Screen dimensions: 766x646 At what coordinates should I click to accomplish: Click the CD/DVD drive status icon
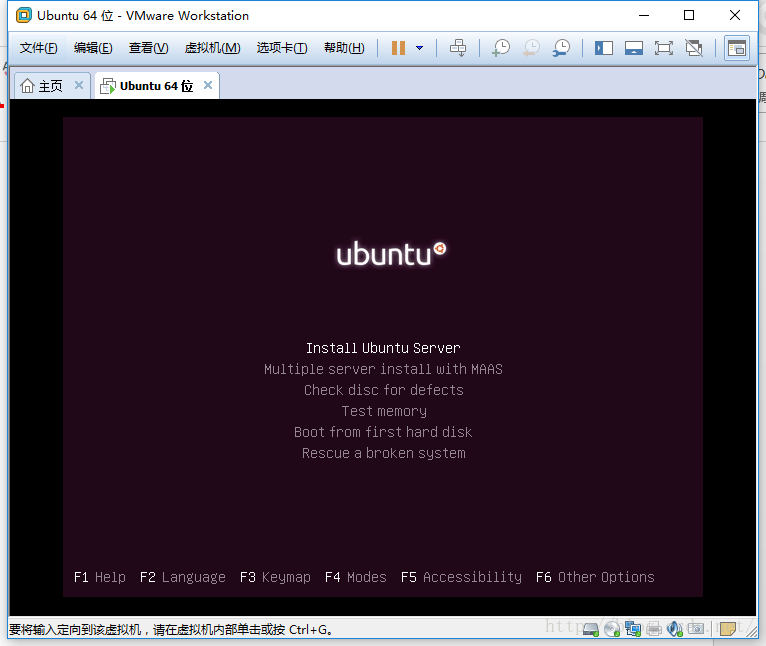[x=612, y=629]
